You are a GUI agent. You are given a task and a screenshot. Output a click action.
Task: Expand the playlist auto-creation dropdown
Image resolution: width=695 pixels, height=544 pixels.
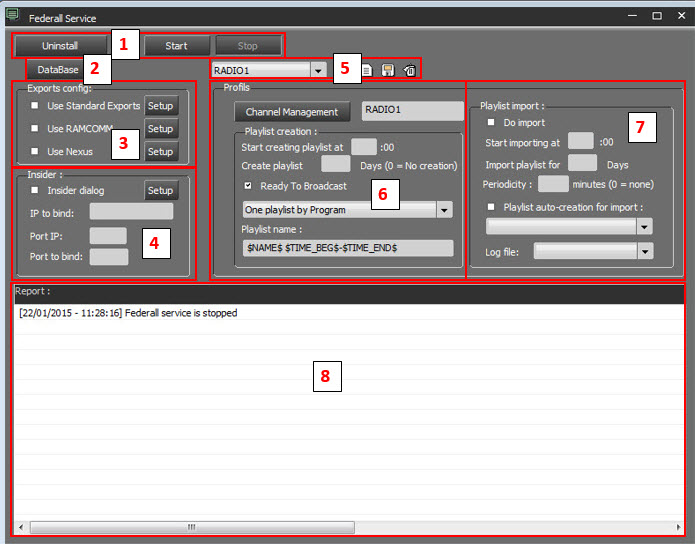pos(644,227)
